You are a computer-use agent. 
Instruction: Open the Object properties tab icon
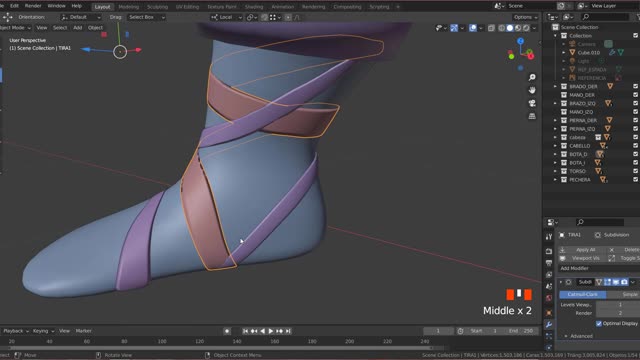tap(549, 313)
